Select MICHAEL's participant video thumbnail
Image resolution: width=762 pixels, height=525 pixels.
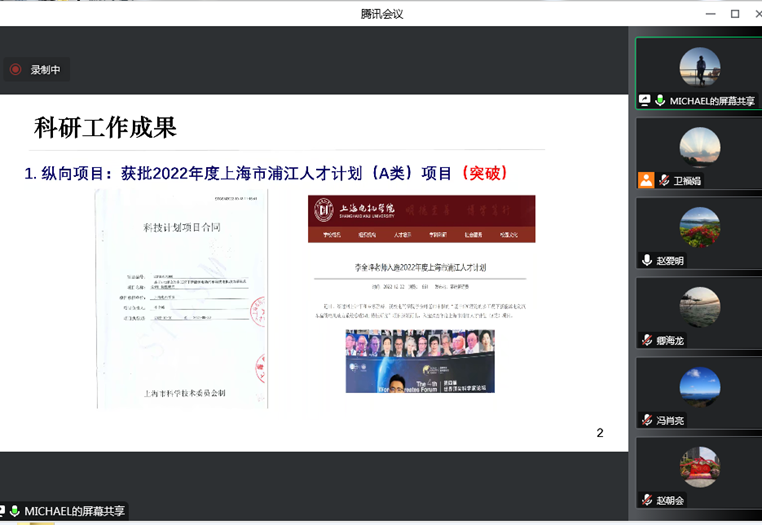tap(699, 67)
